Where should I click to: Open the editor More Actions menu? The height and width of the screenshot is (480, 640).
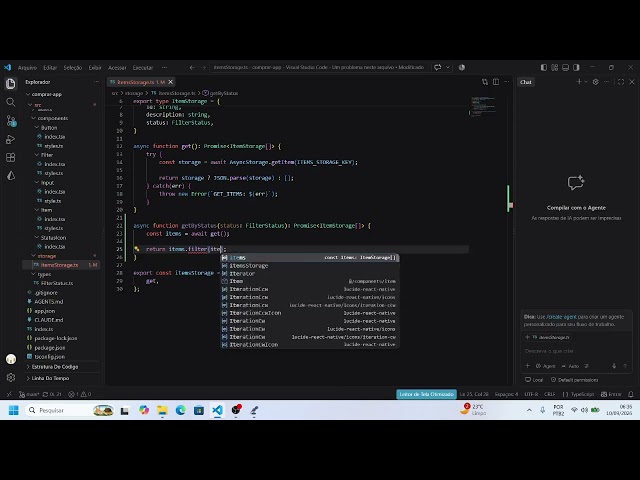click(507, 82)
